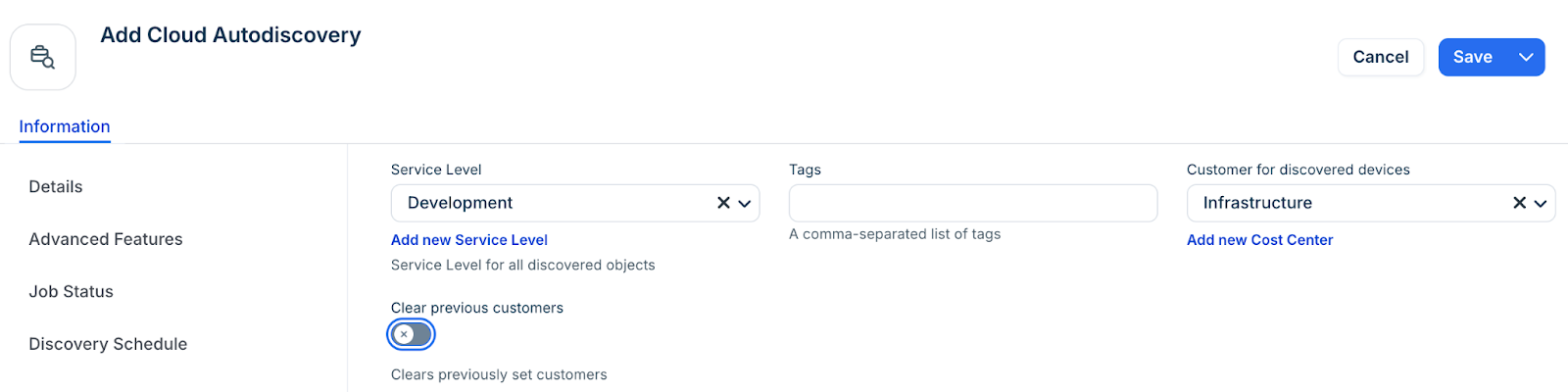
Task: Click the Save button
Action: 1472,57
